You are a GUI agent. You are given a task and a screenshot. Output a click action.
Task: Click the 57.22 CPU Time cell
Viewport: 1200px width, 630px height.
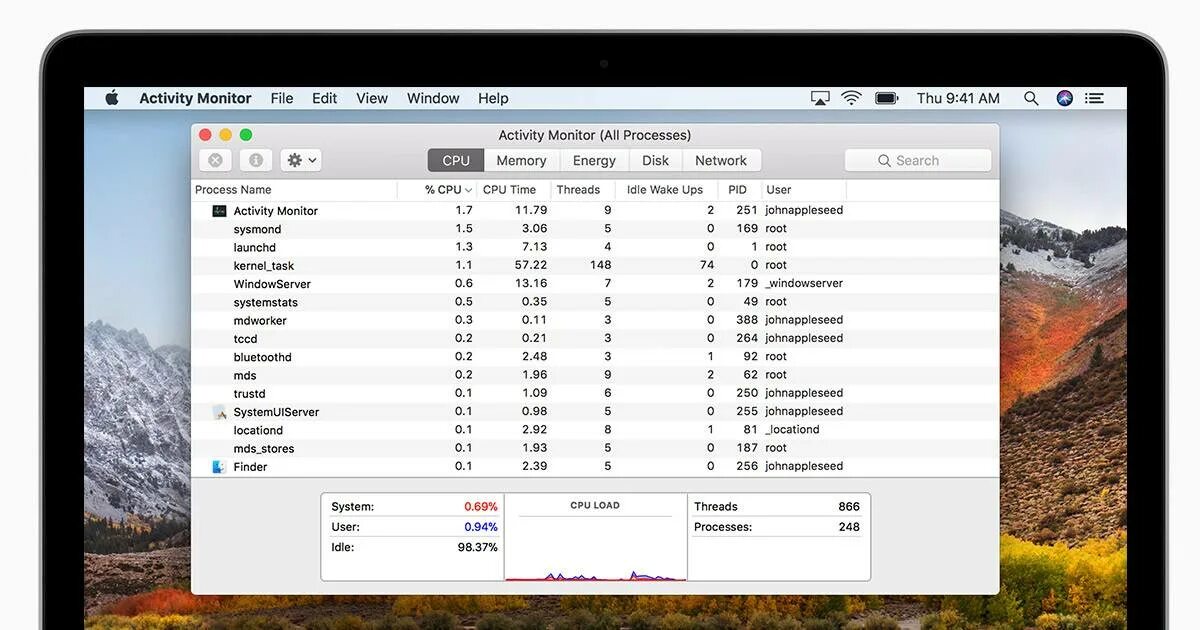coord(530,265)
